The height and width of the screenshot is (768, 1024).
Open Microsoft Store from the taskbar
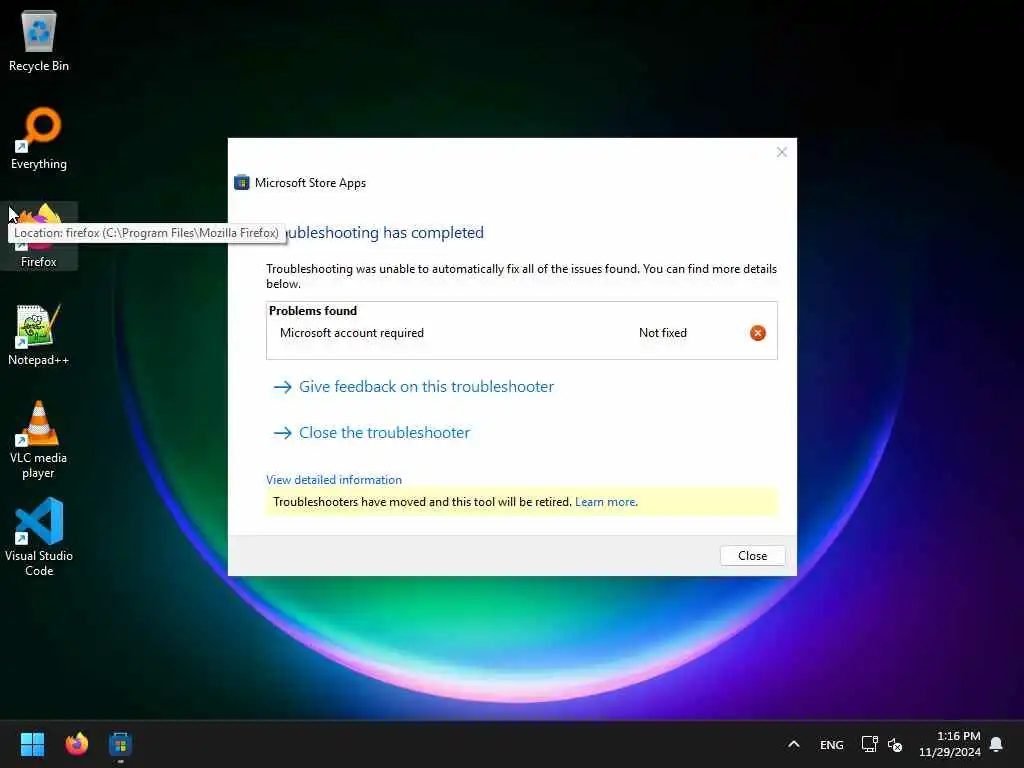pyautogui.click(x=120, y=744)
